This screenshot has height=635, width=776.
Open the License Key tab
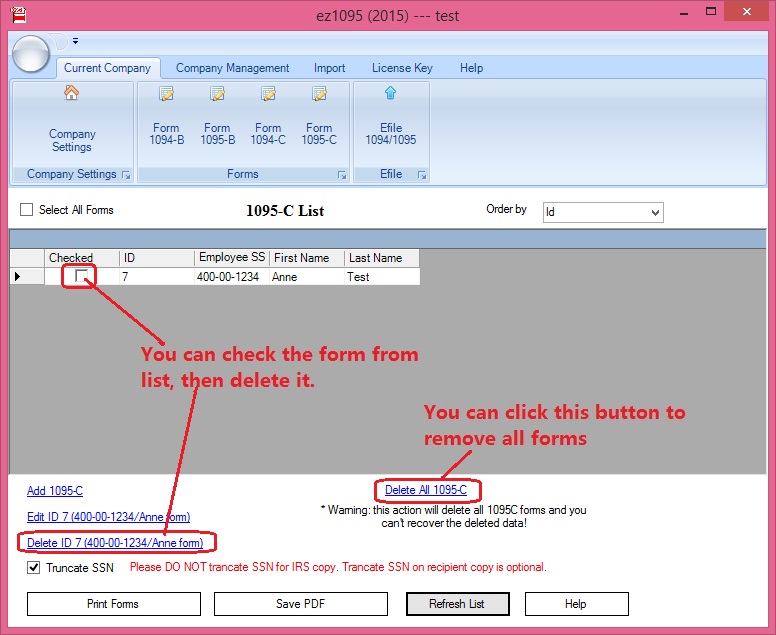[x=402, y=68]
